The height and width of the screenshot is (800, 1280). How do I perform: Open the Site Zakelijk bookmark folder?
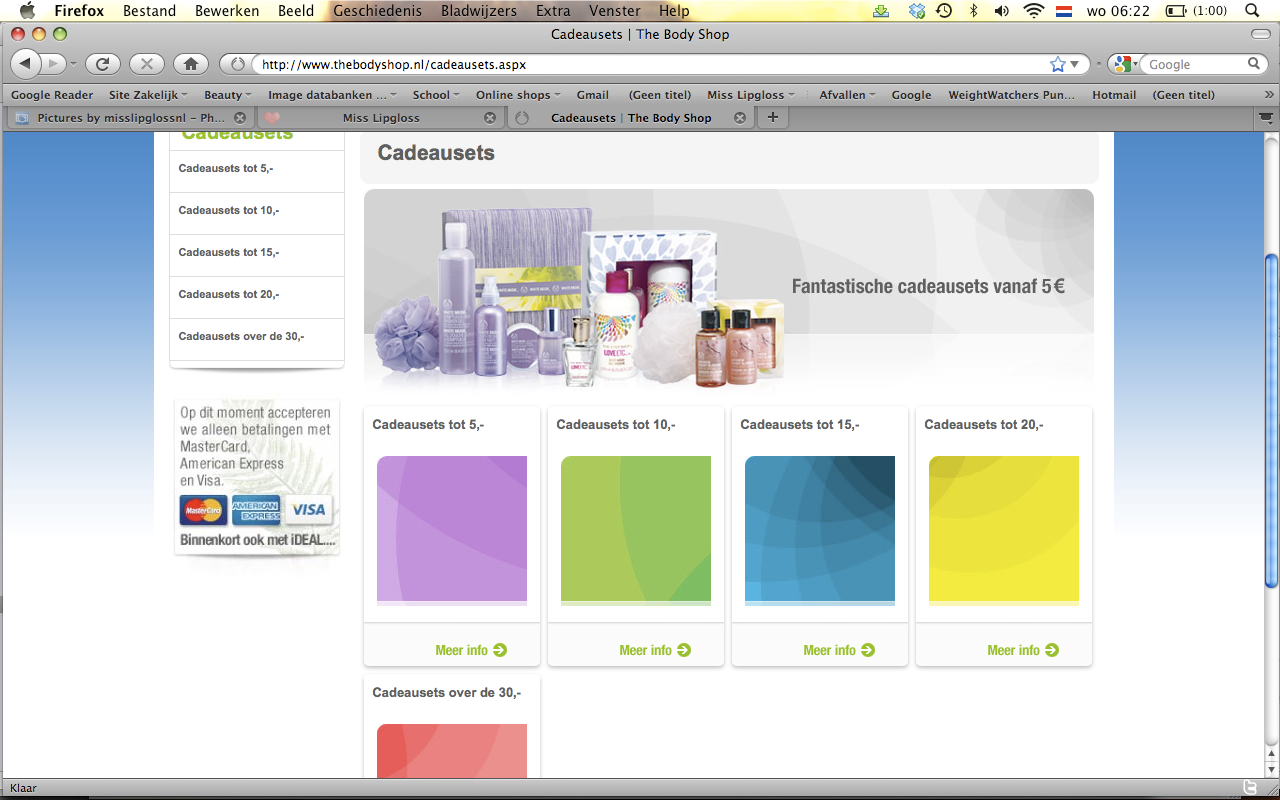tap(147, 95)
